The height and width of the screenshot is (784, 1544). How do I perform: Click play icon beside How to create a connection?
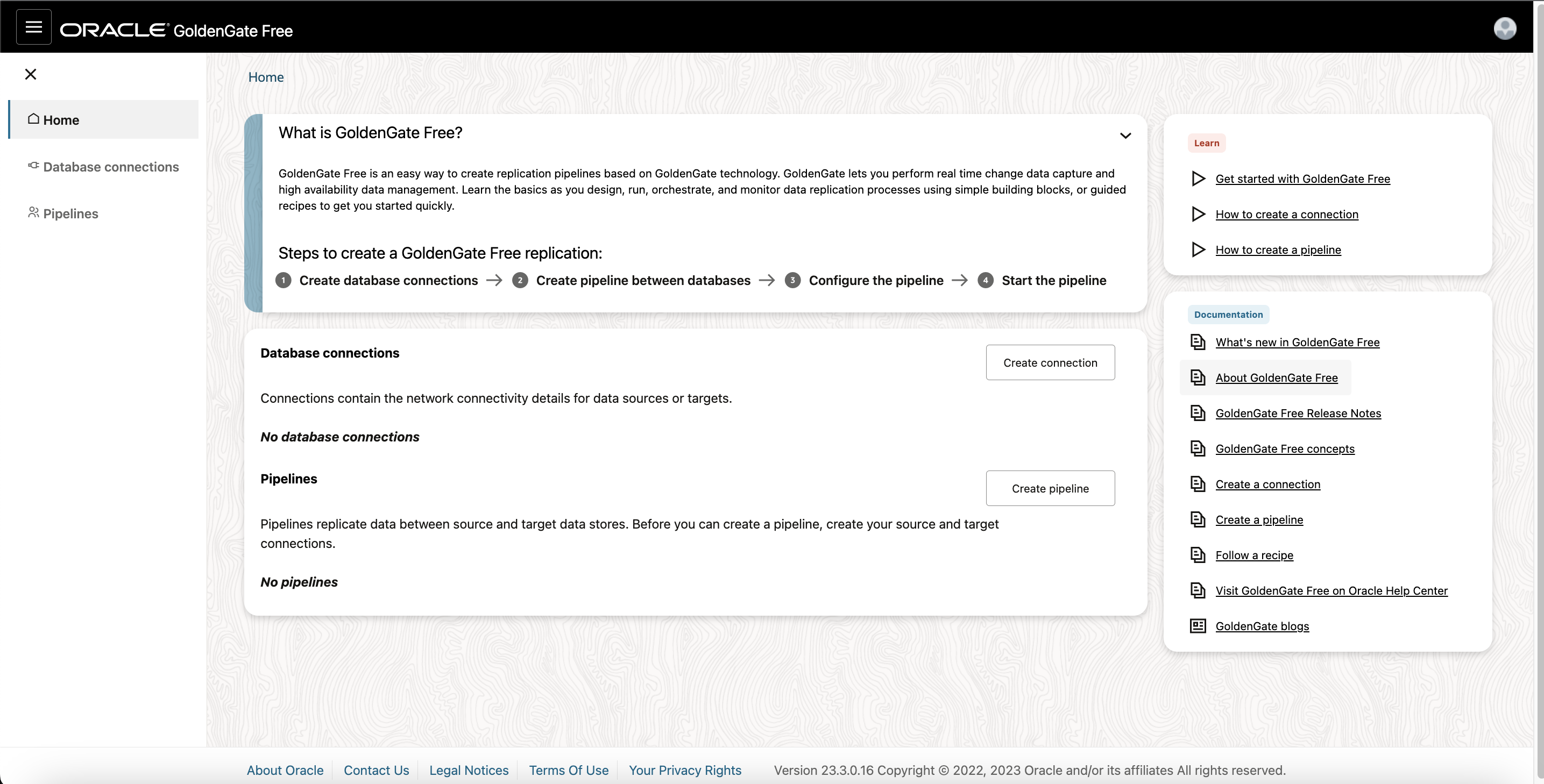click(1198, 215)
